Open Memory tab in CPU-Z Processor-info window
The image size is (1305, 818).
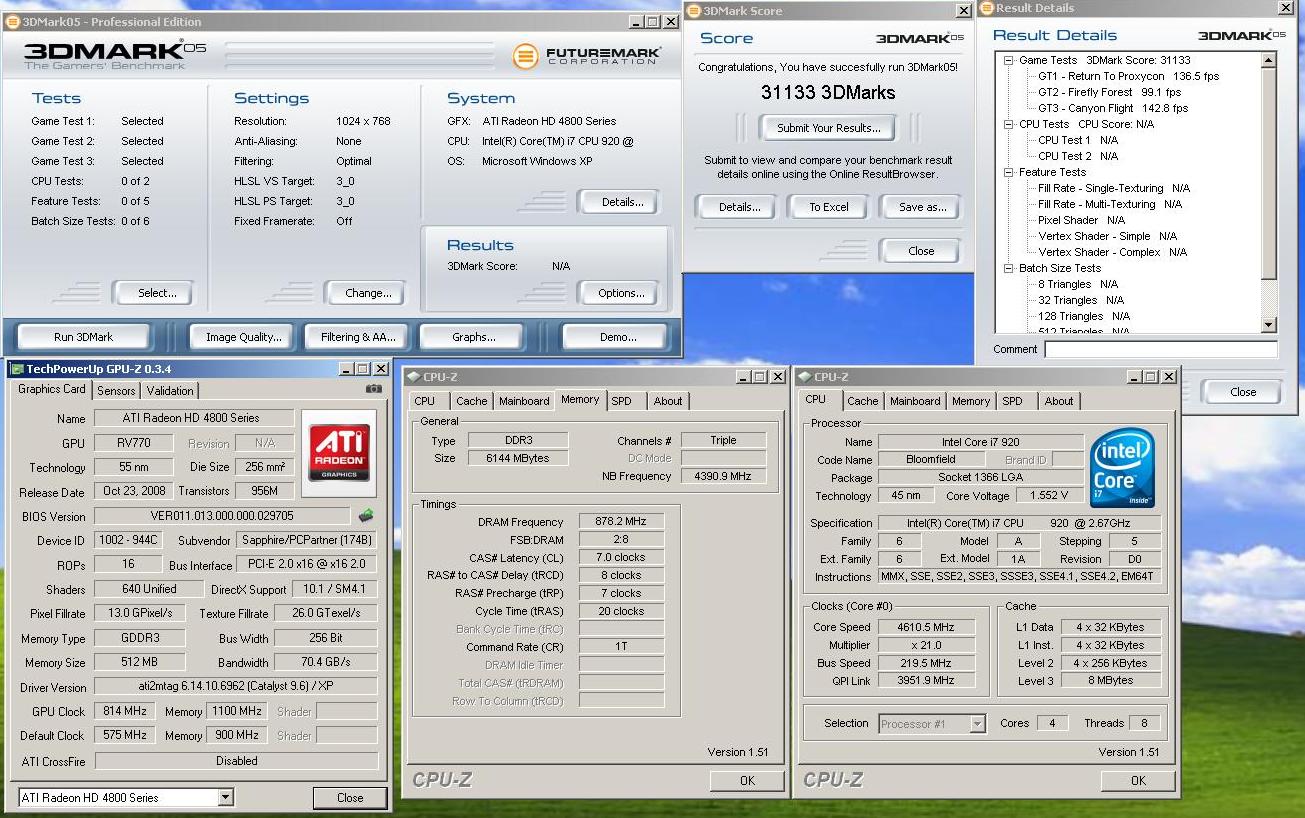(970, 401)
